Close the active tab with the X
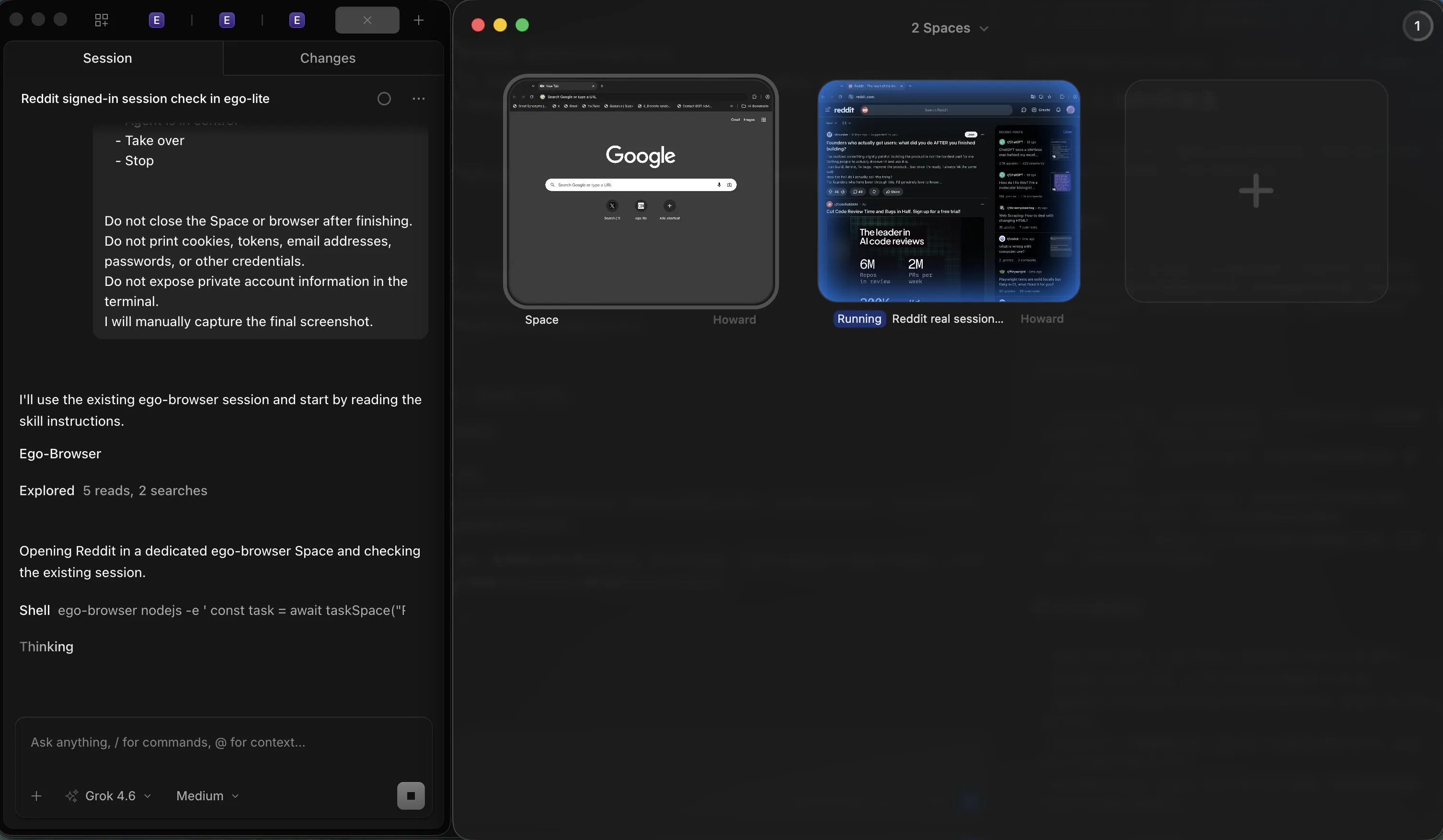 [x=367, y=20]
